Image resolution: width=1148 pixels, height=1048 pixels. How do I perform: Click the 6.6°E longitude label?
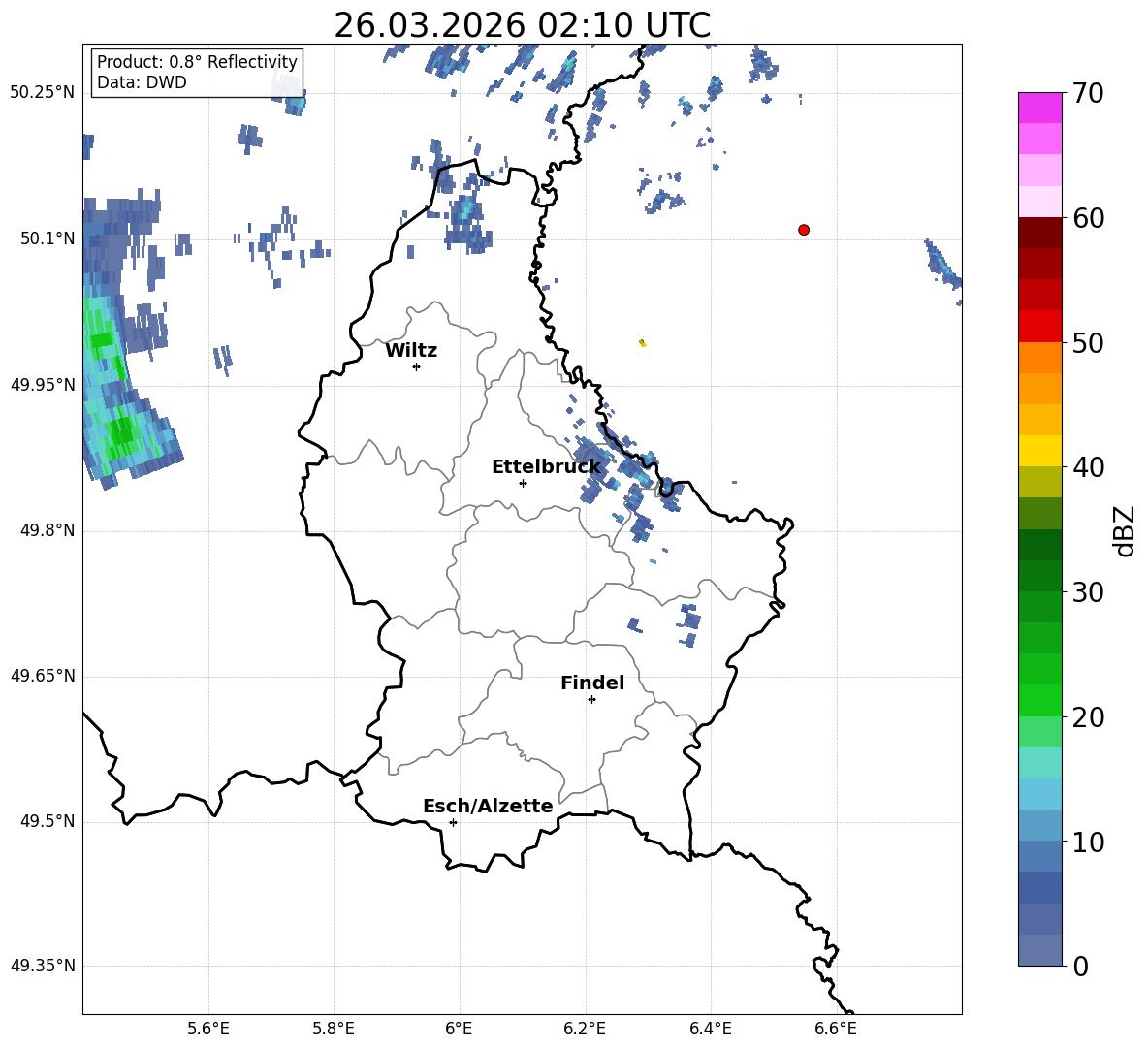pos(836,1029)
